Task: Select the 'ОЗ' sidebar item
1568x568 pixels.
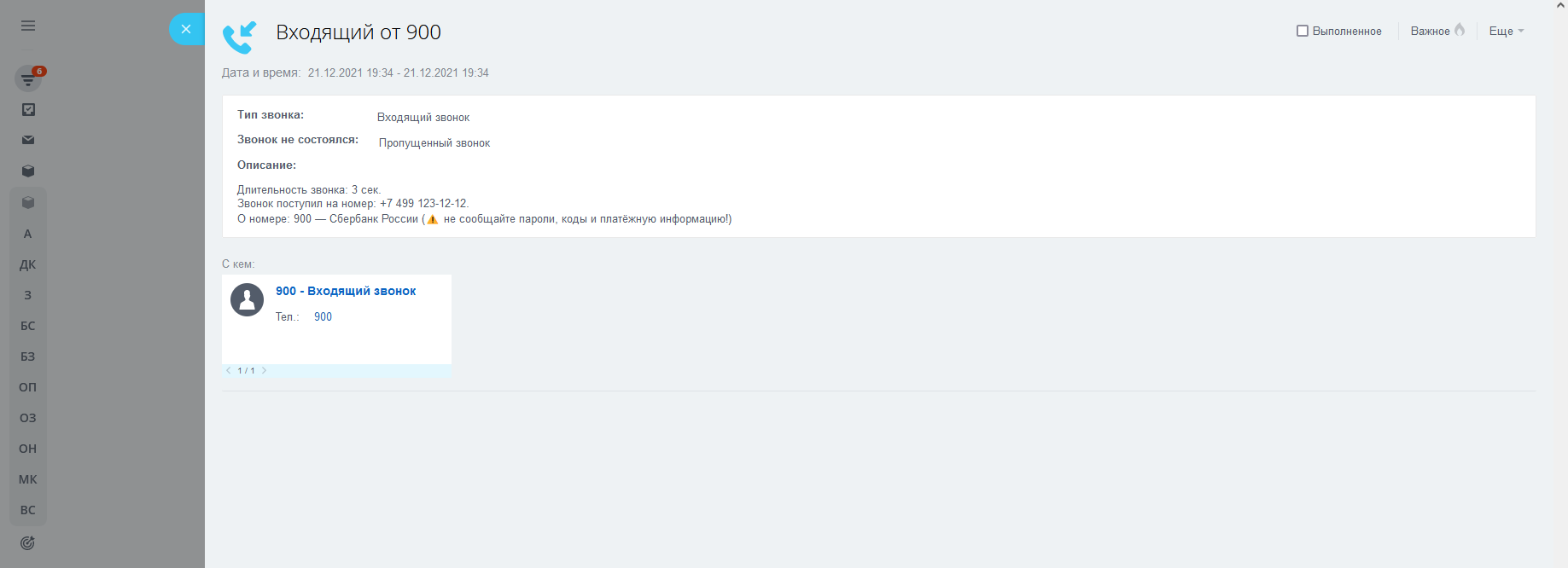Action: [x=28, y=418]
